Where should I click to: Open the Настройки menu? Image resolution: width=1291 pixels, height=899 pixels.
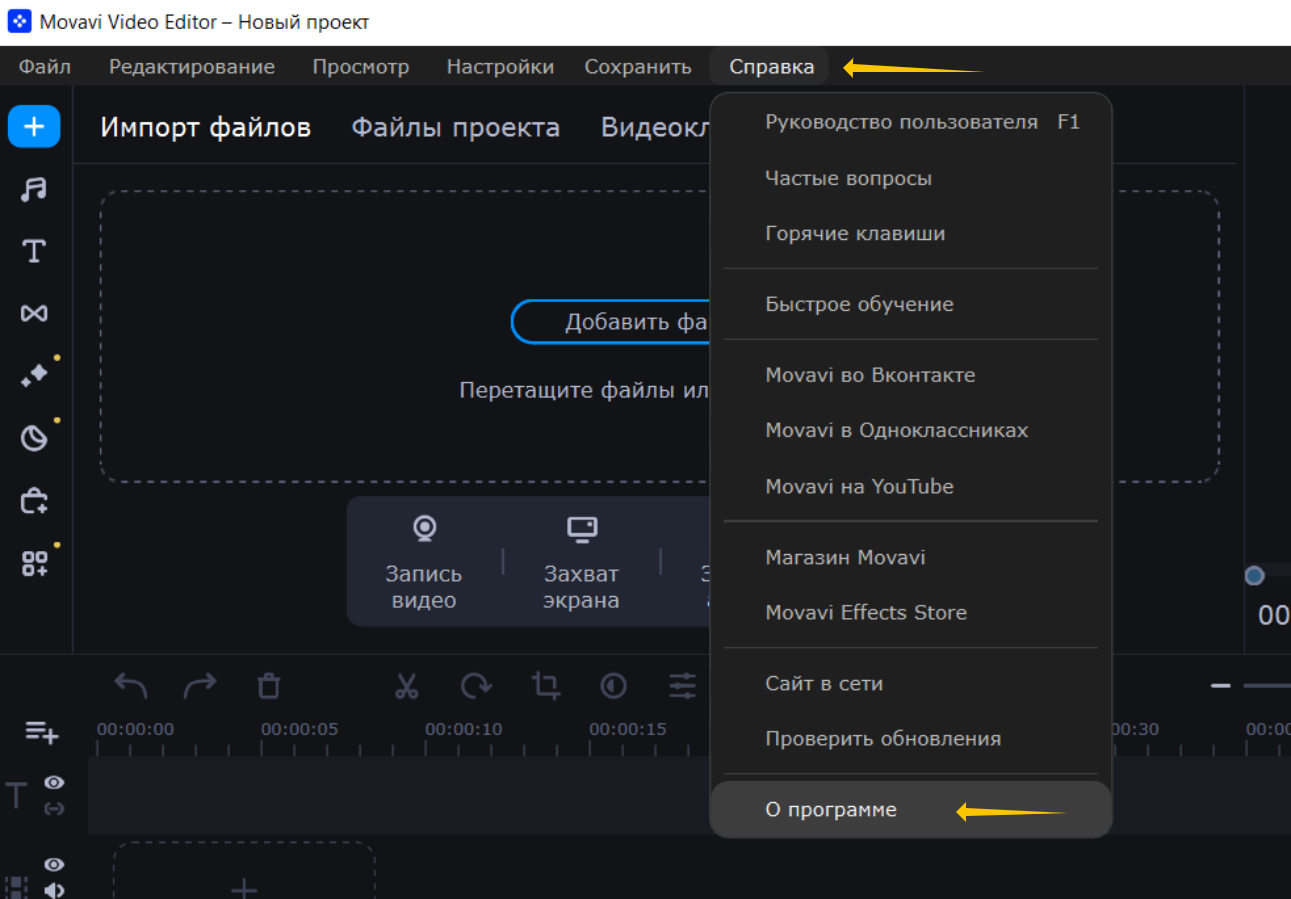[x=500, y=67]
